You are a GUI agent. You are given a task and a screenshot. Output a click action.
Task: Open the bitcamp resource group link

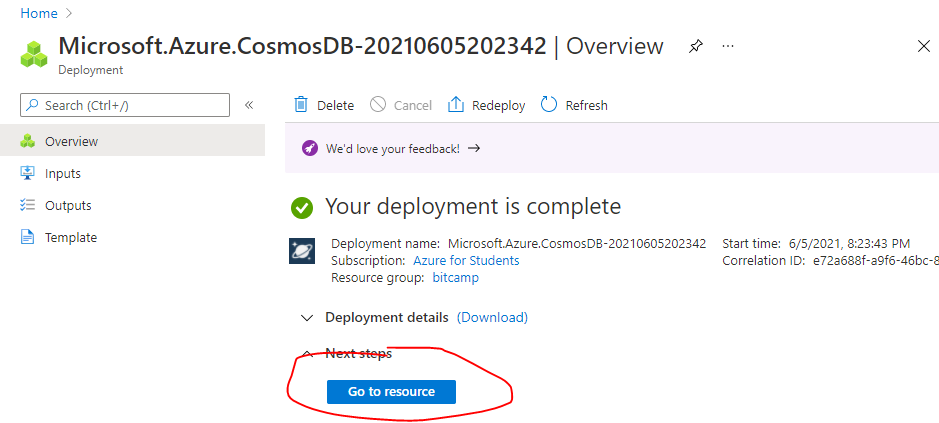coord(456,278)
